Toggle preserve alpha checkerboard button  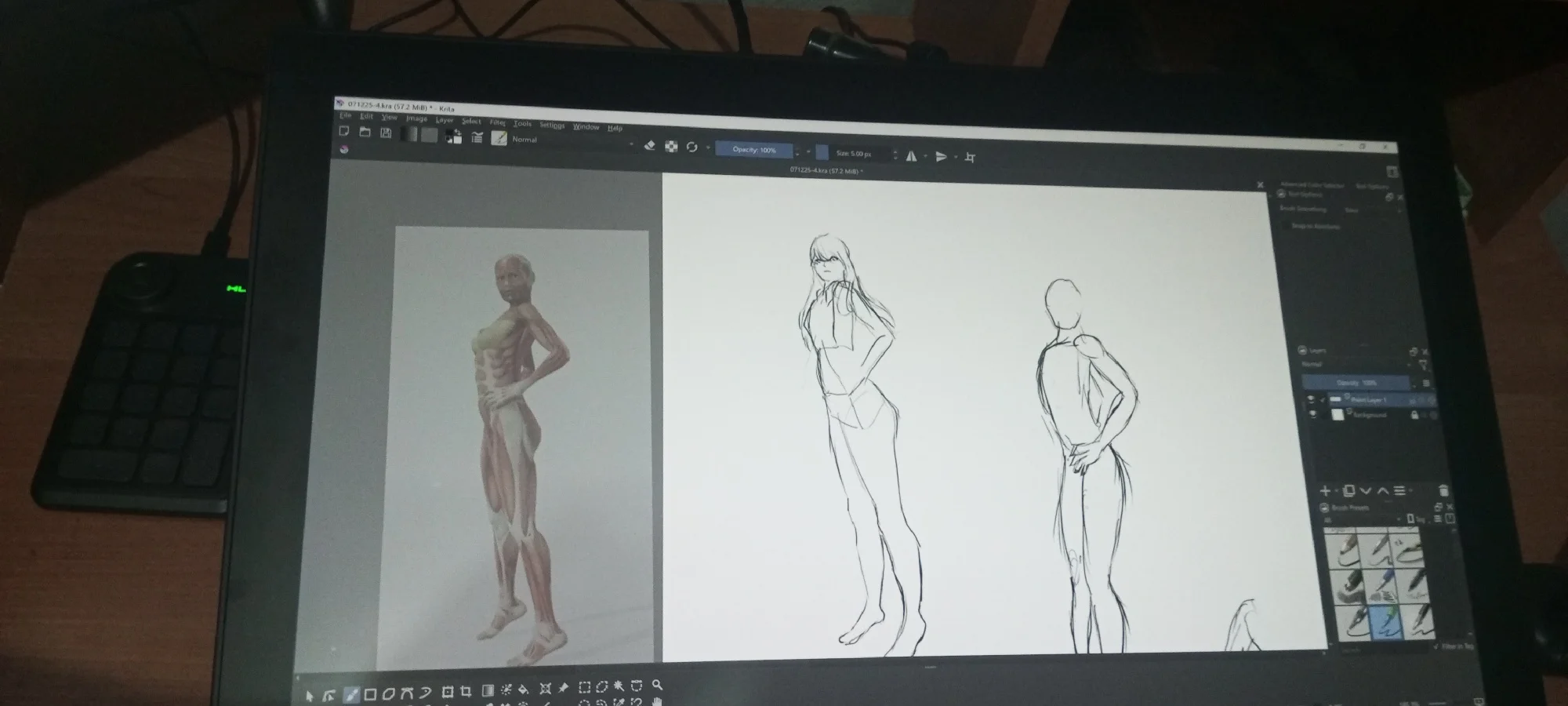[x=671, y=146]
